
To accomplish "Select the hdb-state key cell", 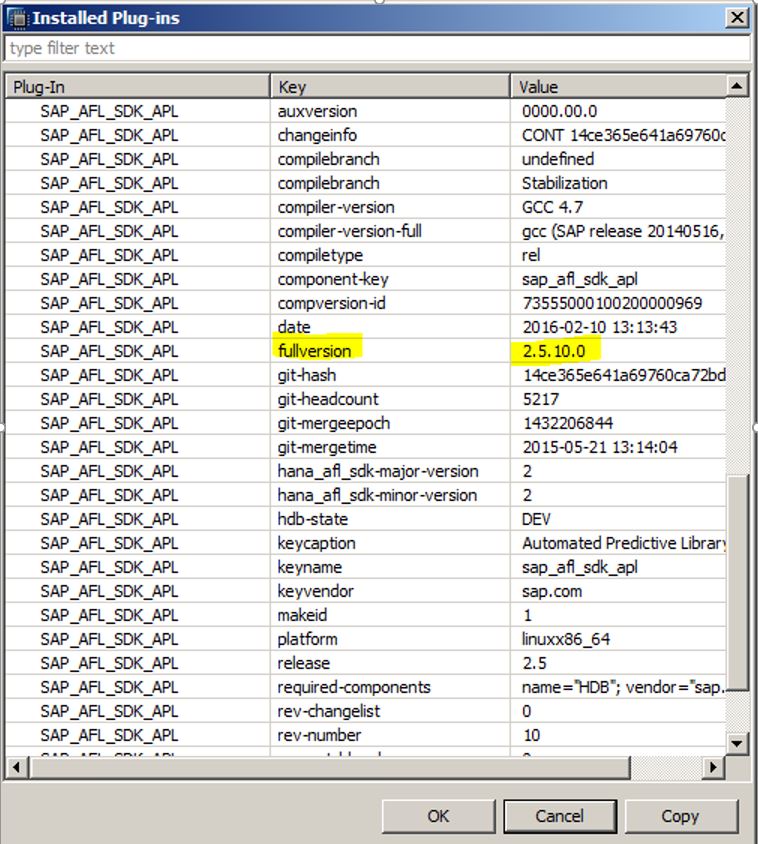I will click(x=390, y=519).
